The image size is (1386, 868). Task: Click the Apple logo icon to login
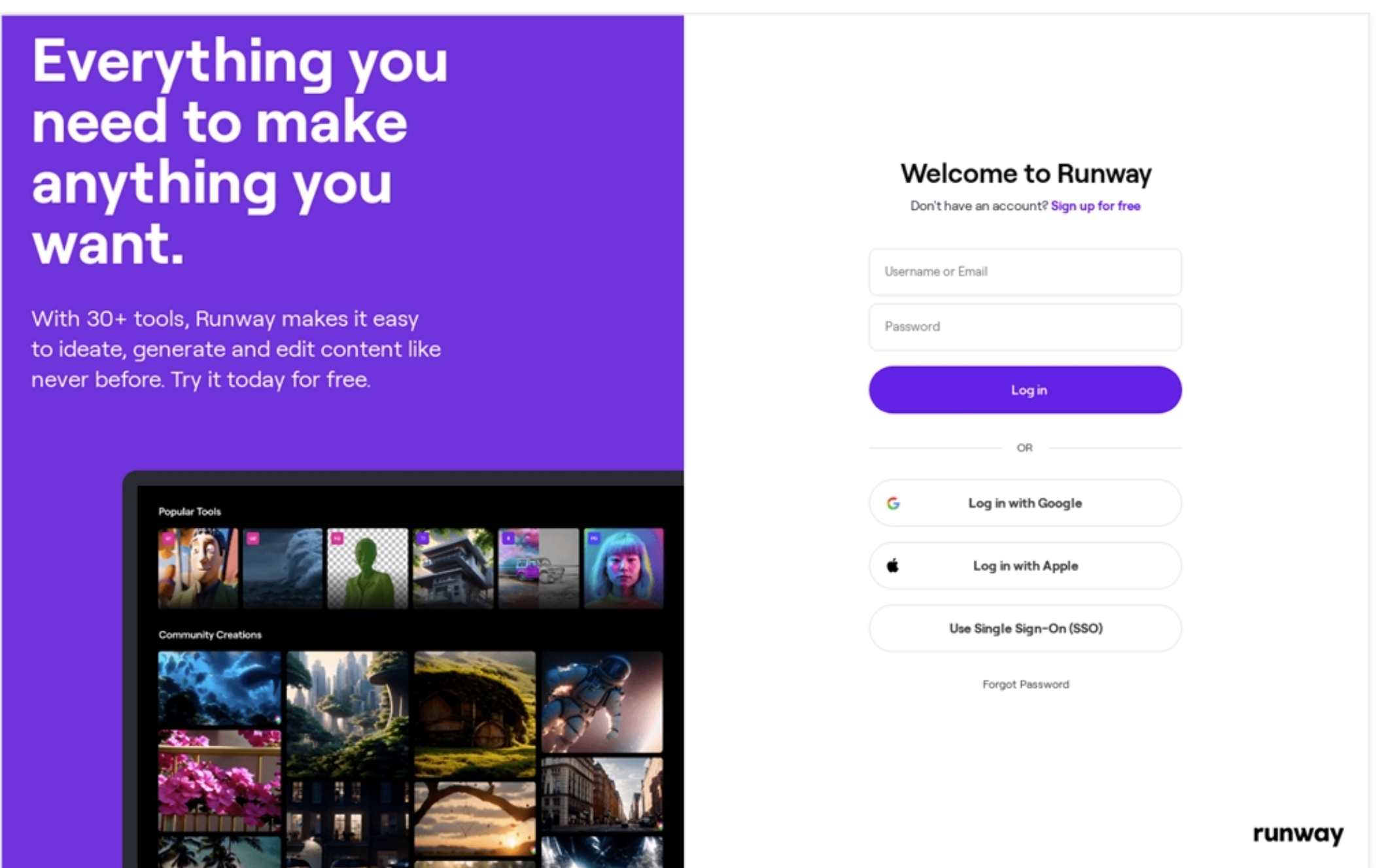pos(893,566)
